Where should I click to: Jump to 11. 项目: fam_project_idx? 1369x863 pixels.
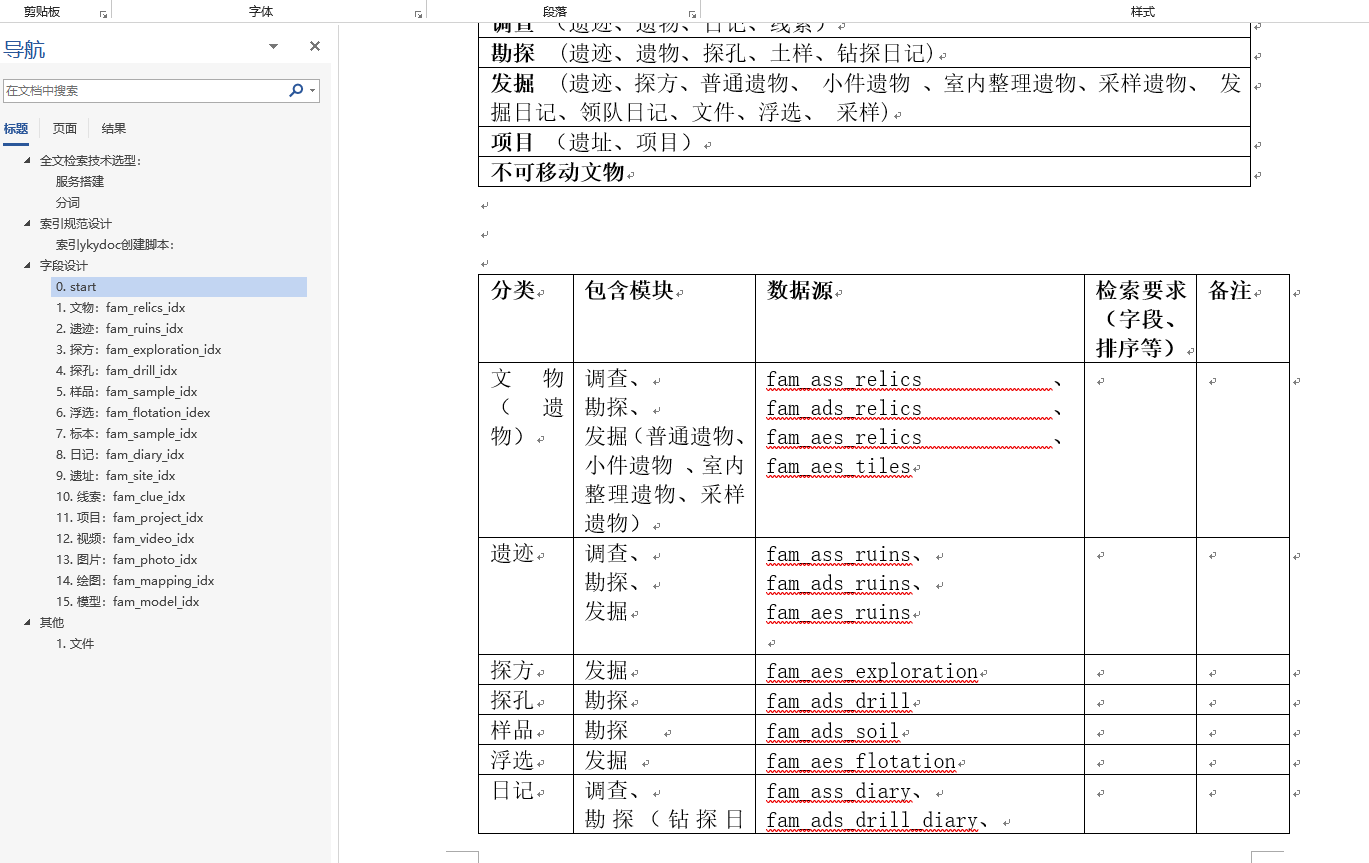130,517
